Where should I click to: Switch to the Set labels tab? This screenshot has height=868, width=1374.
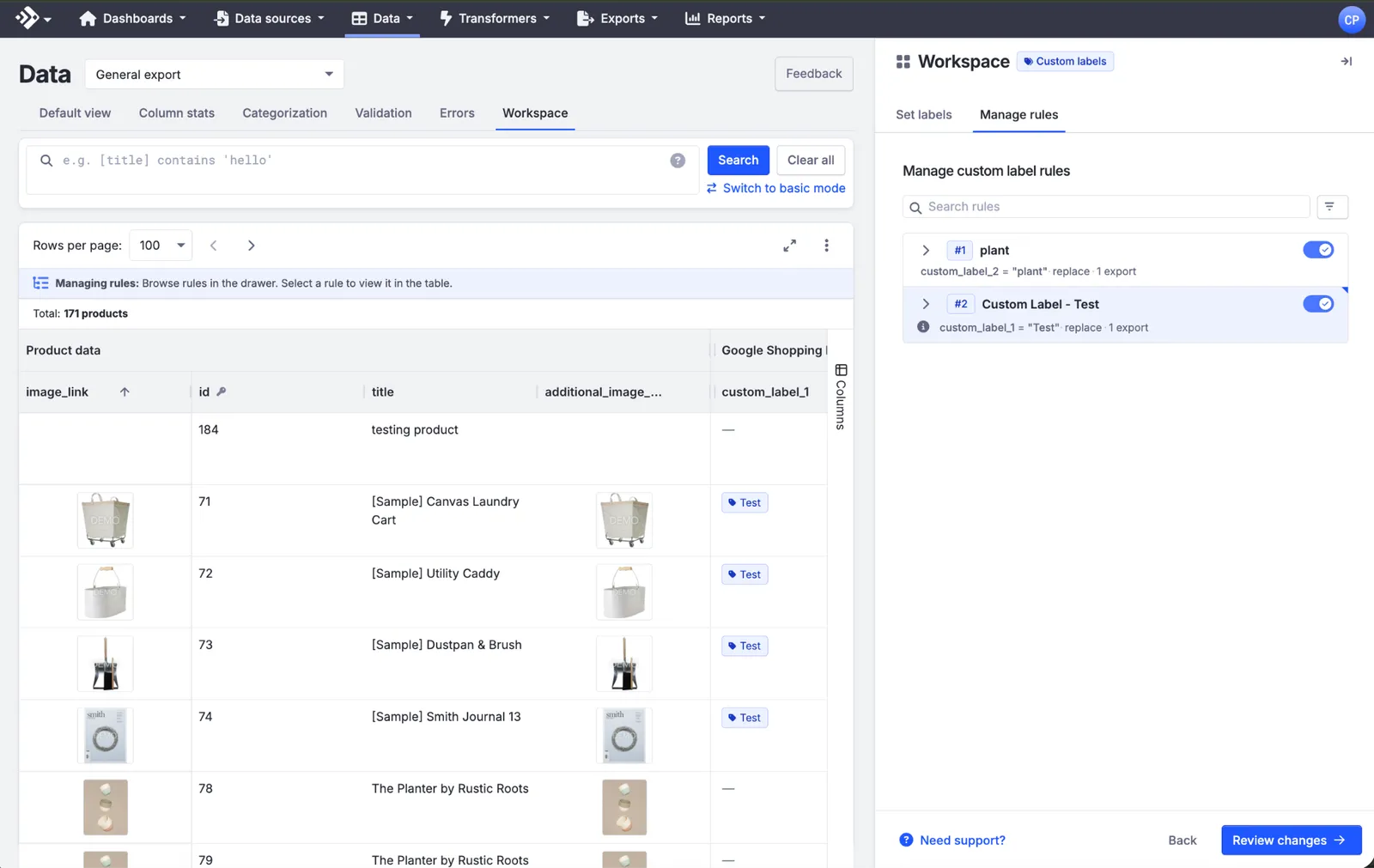pos(924,115)
